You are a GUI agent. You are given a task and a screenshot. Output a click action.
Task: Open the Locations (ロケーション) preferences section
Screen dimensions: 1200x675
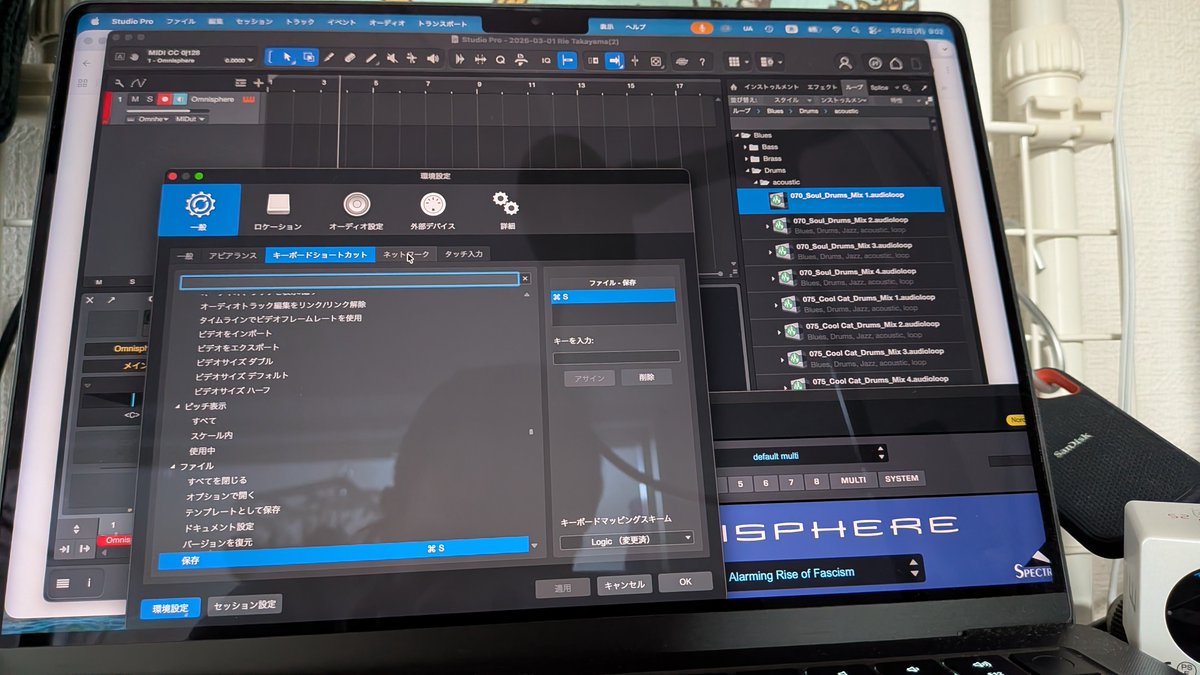point(278,211)
